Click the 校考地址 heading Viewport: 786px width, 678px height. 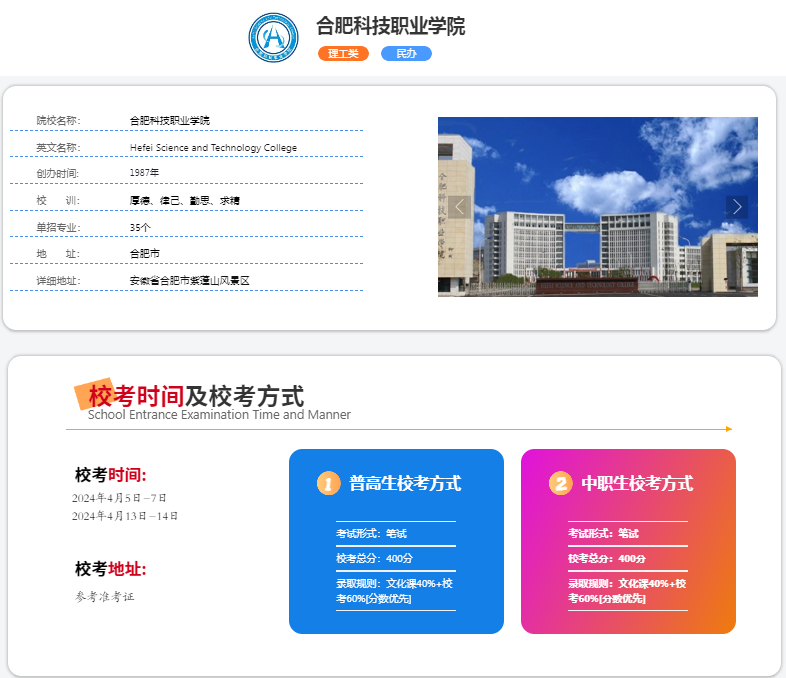pyautogui.click(x=111, y=569)
